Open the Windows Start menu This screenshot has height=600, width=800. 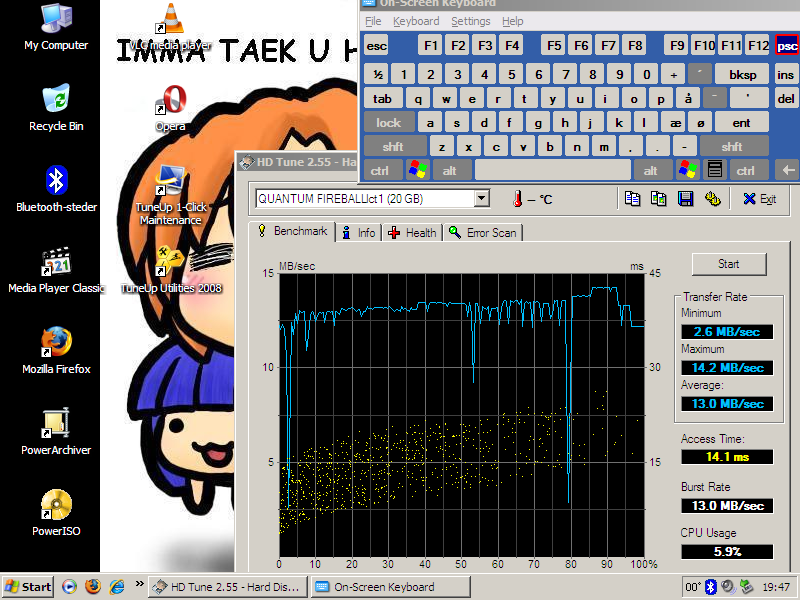pos(28,587)
